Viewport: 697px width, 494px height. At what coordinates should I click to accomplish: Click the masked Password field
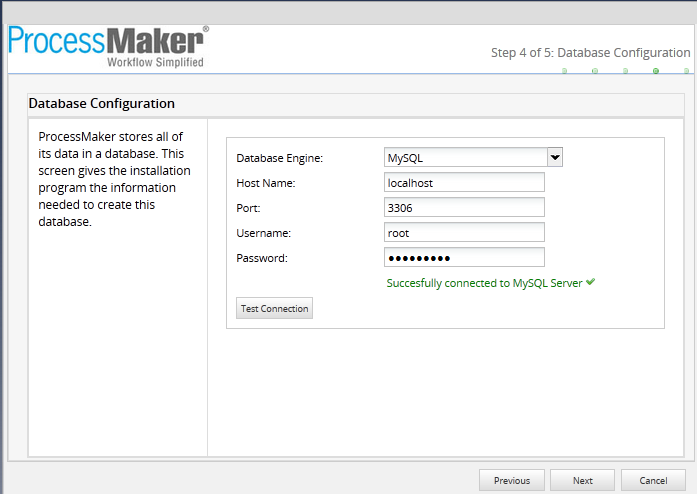[x=464, y=258]
